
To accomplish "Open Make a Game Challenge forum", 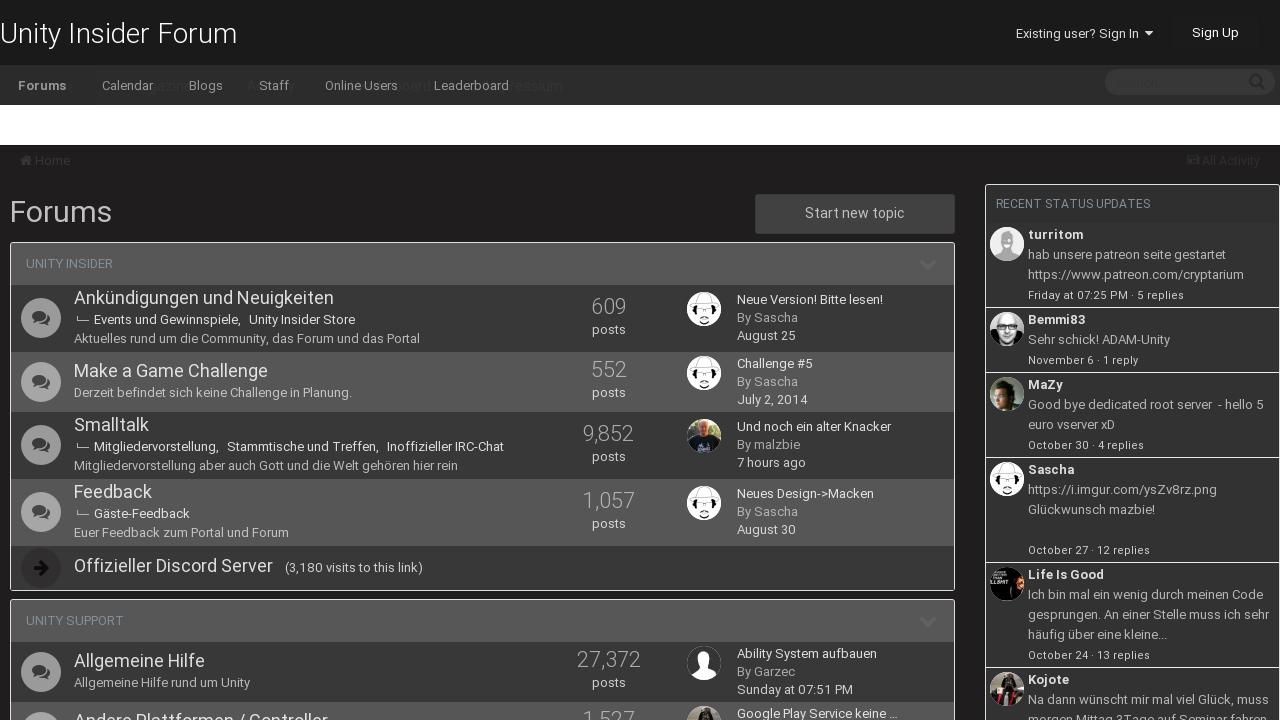I will (171, 371).
